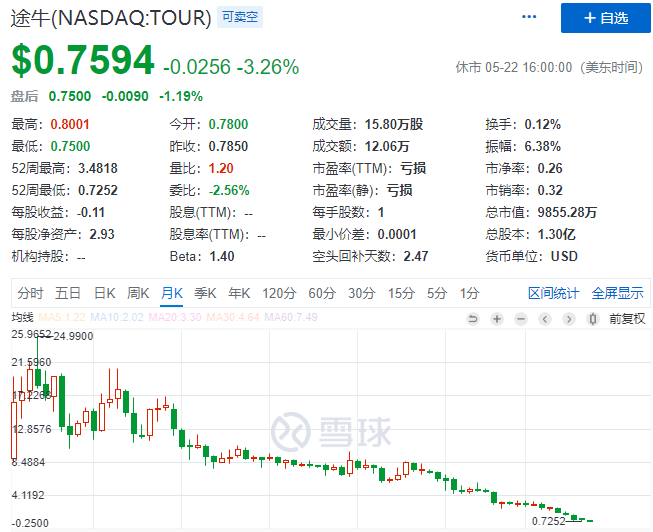This screenshot has height=532, width=653.
Task: Click the chart reset/undo arrow icon
Action: click(473, 319)
